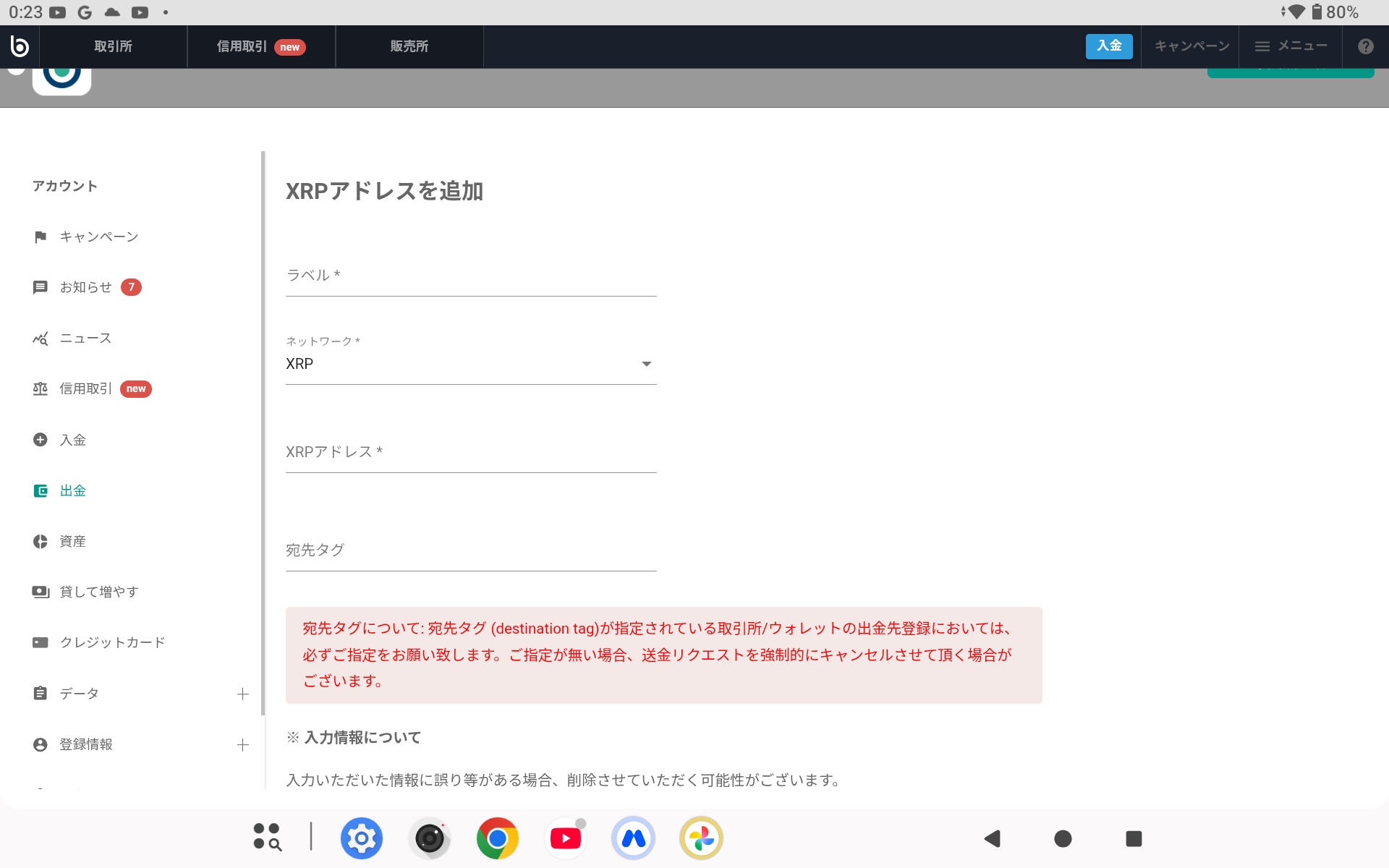Click the pie chart icon beside 資産

(x=41, y=542)
